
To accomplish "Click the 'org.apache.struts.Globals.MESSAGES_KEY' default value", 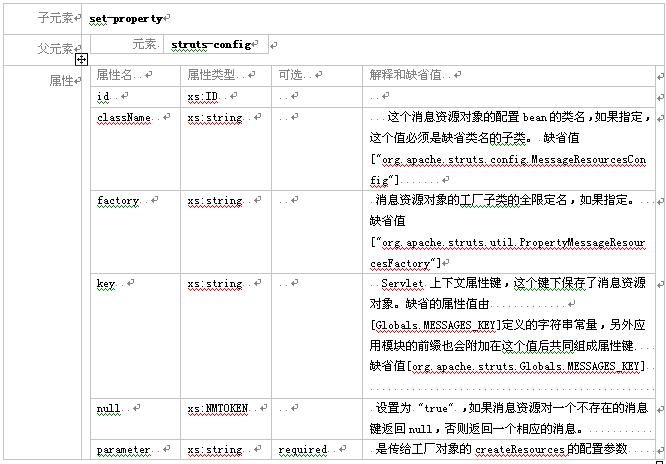I will (526, 366).
